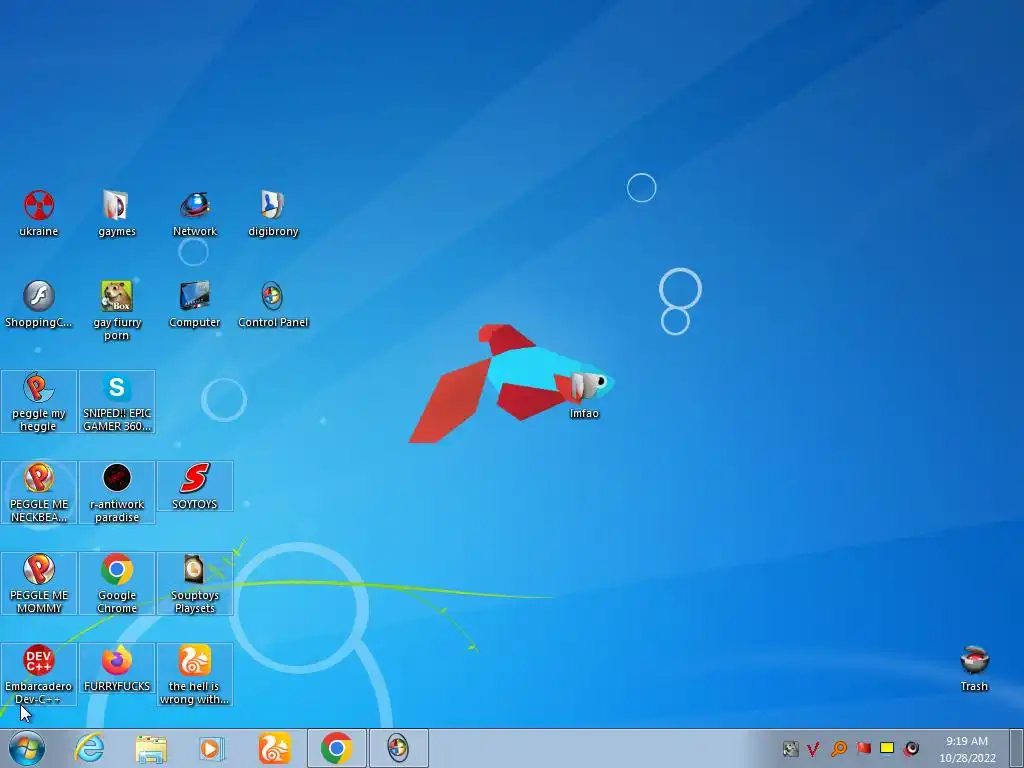Select the lmfao desktop file icon
The image size is (1024, 768).
click(x=584, y=395)
